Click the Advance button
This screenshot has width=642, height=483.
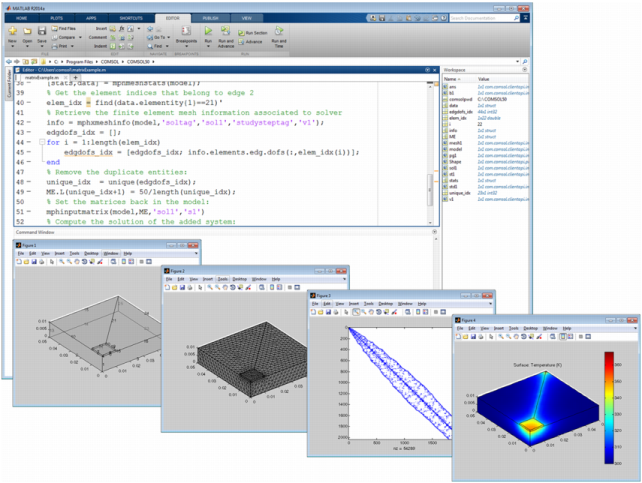250,42
